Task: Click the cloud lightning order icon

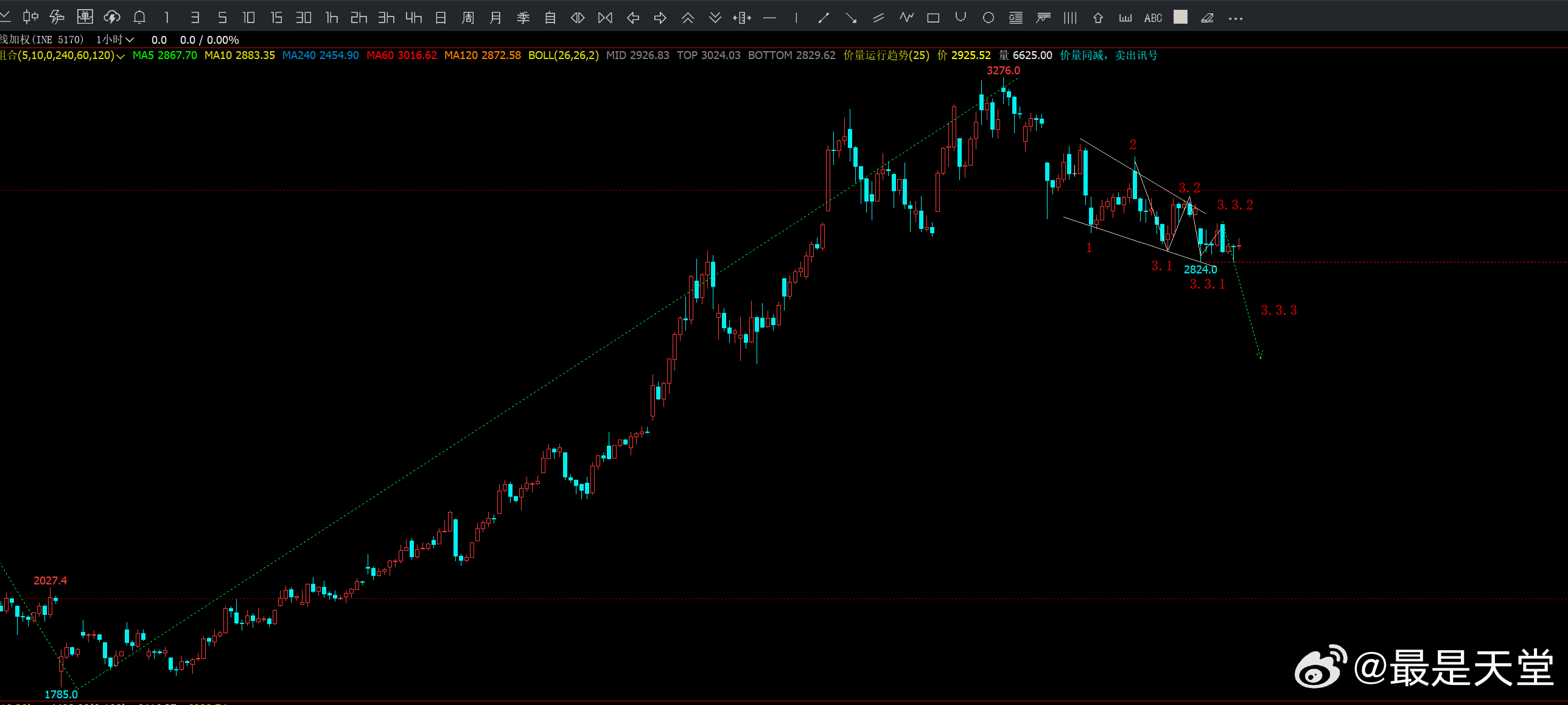Action: click(112, 17)
